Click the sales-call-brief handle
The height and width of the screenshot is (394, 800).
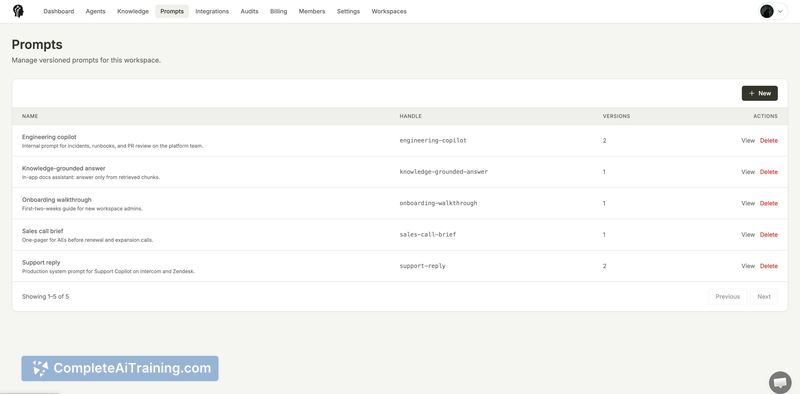(428, 235)
